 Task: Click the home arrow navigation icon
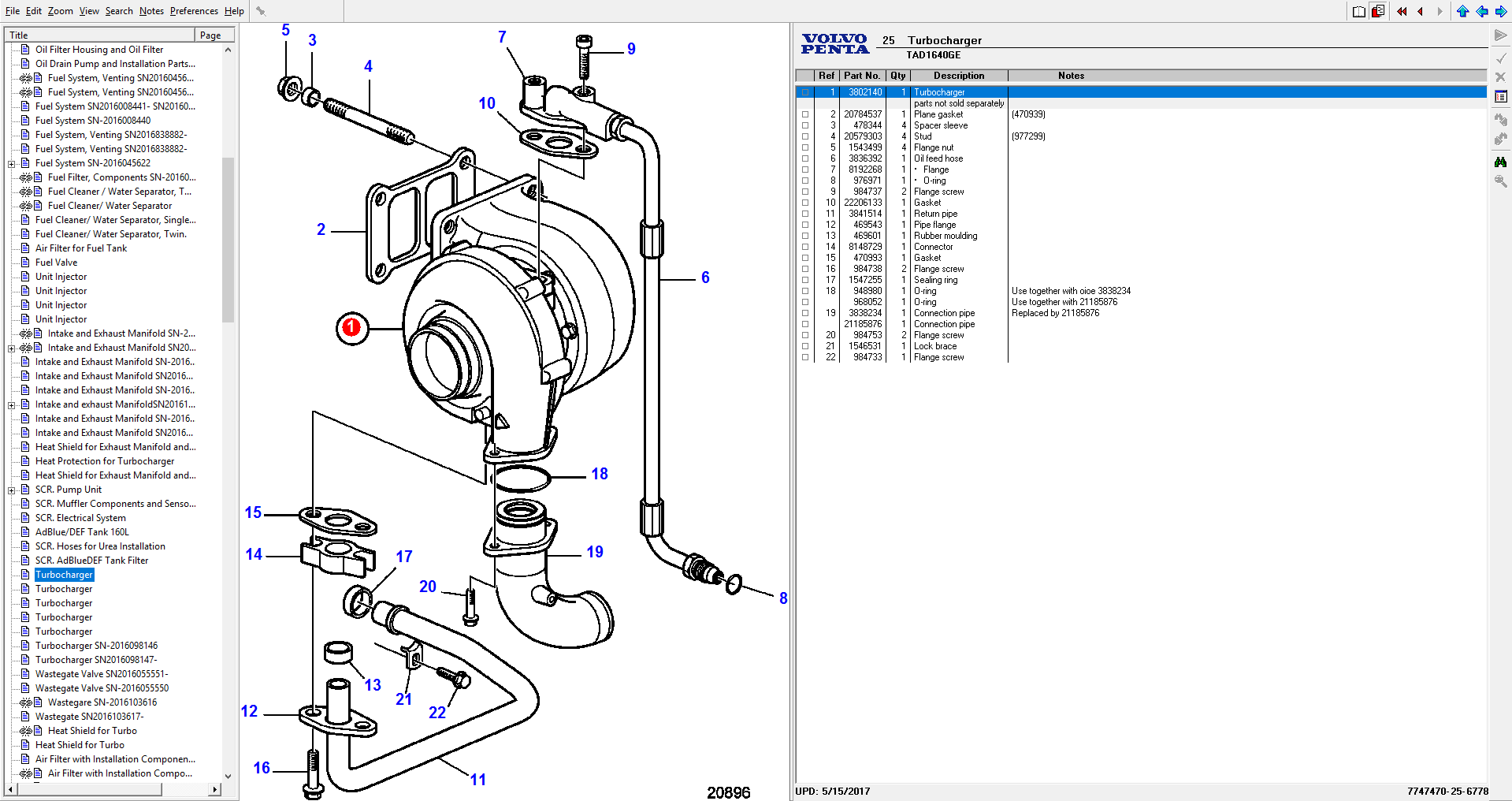coord(1462,11)
